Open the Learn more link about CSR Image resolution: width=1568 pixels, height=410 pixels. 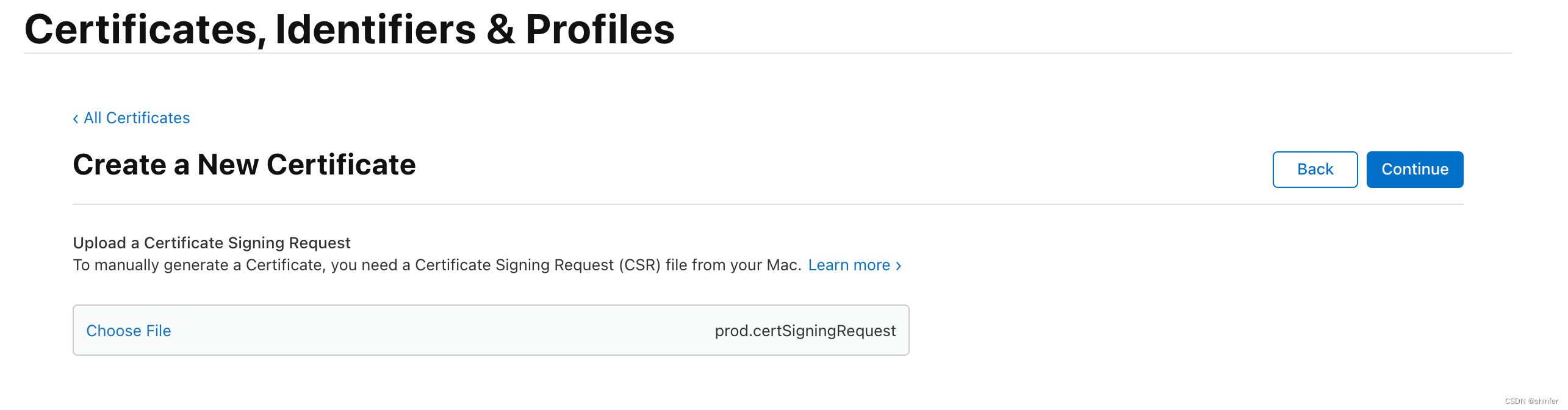849,265
